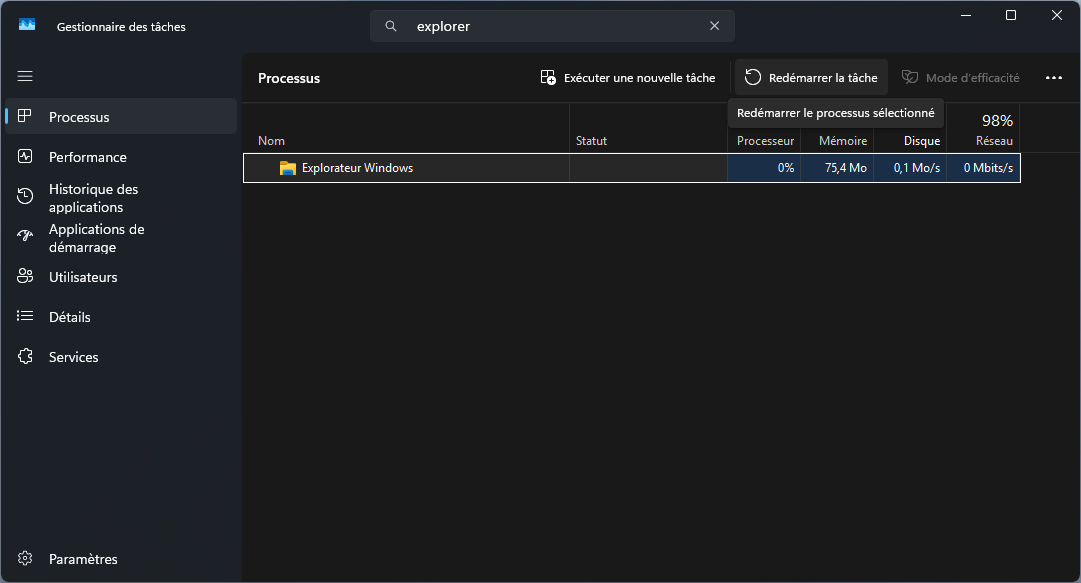1081x583 pixels.
Task: Click Redémarrer la tâche button
Action: point(811,78)
